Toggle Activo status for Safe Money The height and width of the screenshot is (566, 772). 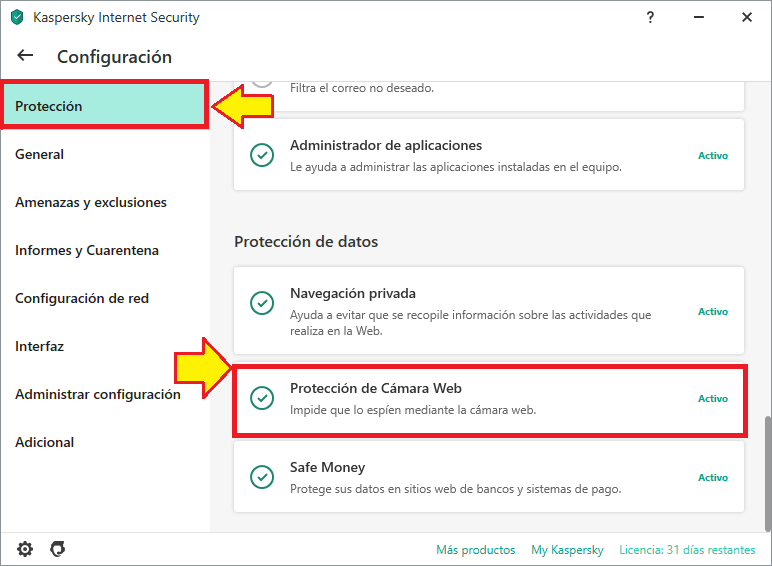pos(712,477)
